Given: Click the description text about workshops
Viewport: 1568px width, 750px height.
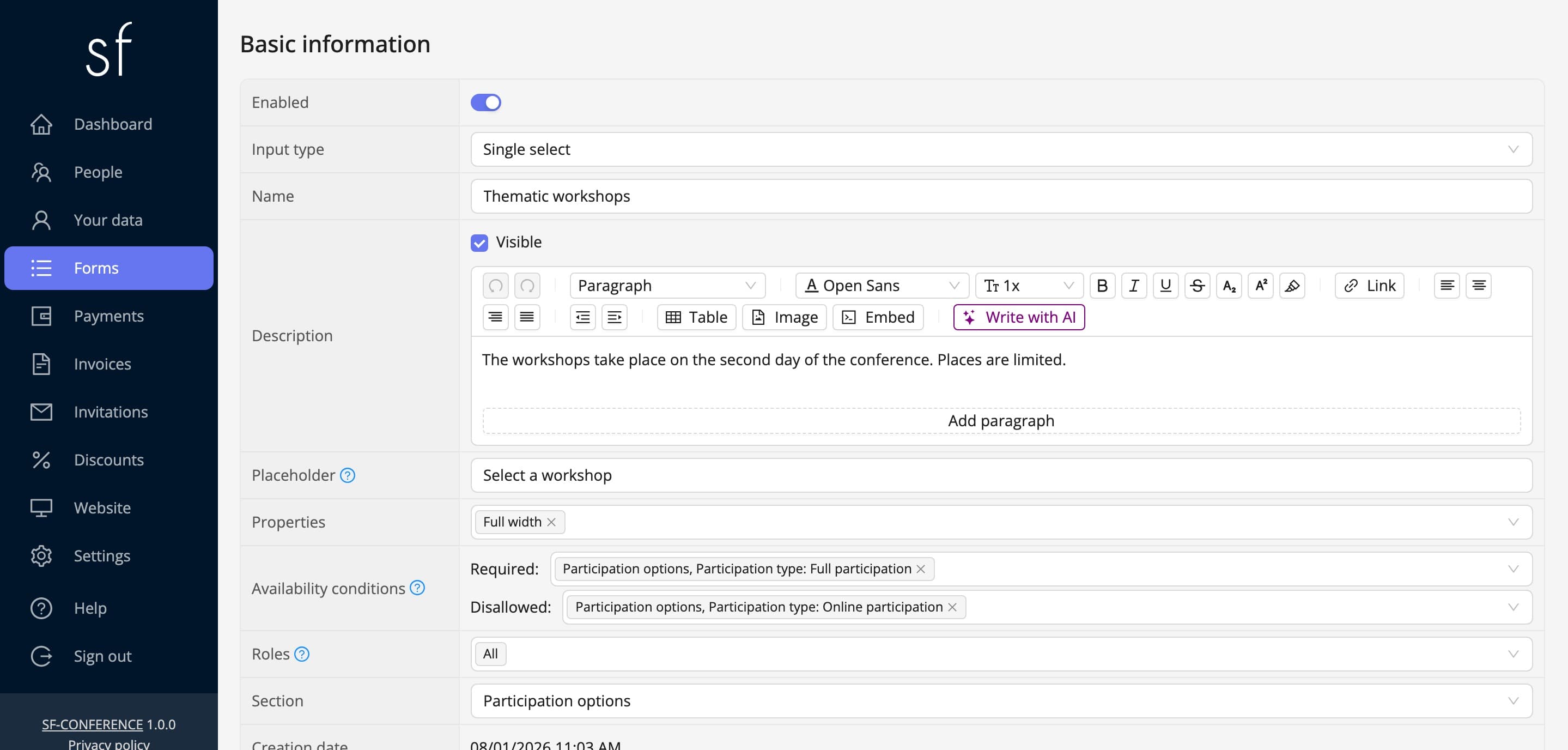Looking at the screenshot, I should (774, 360).
